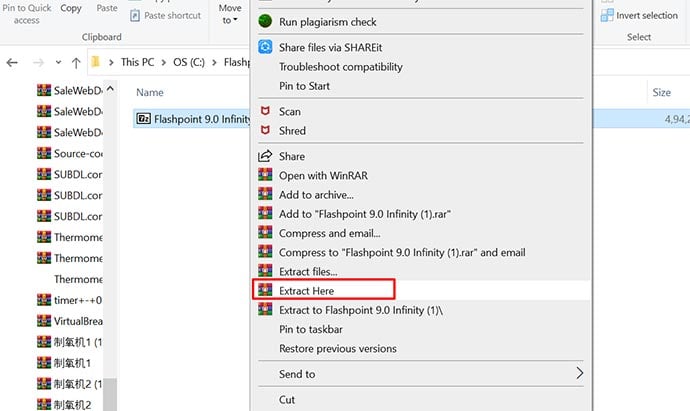Click the Paste ribbon button

click(107, 8)
